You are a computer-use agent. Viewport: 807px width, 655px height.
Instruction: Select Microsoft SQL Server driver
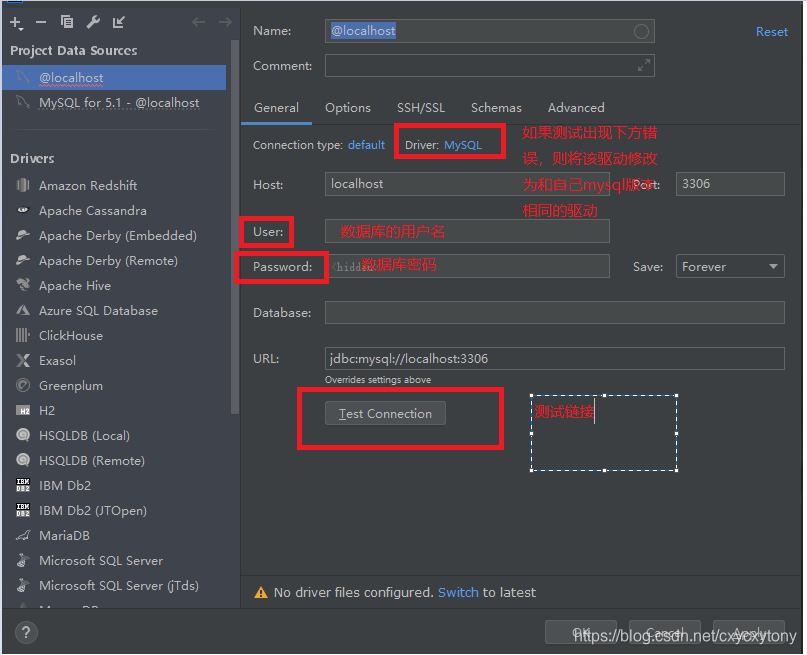tap(101, 560)
